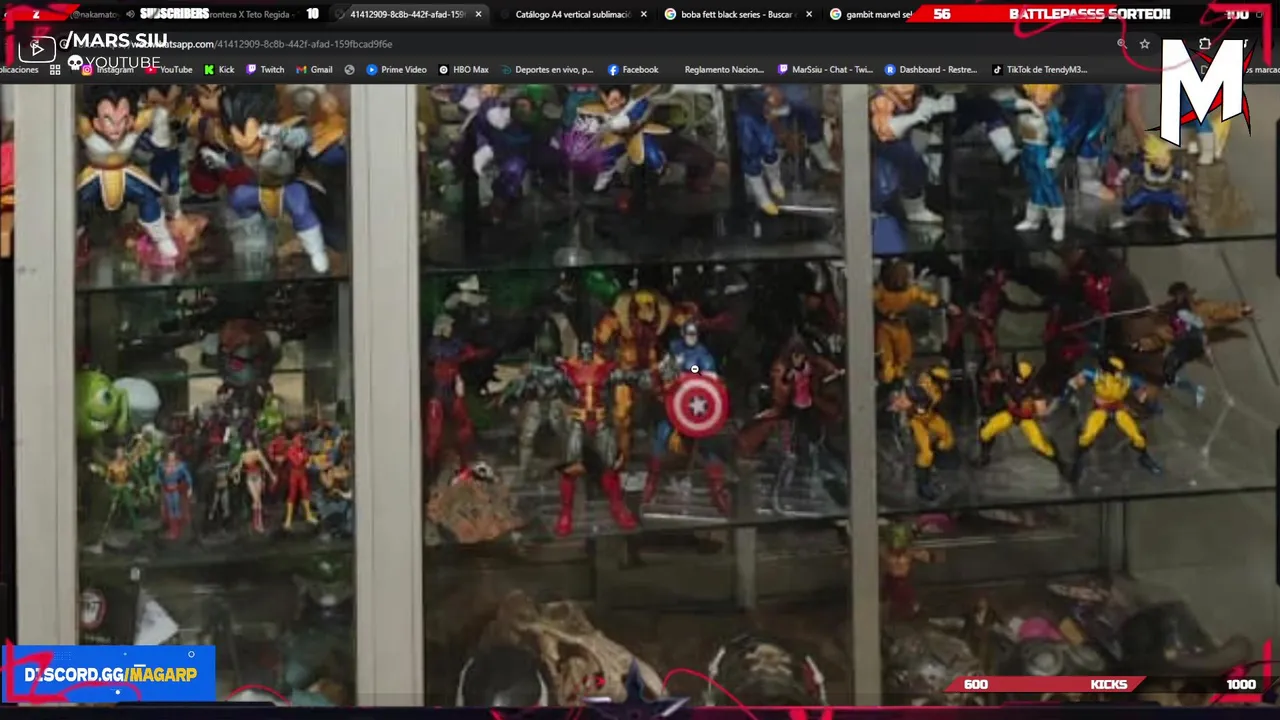Click the globe icon bookmark after Gmail

(349, 70)
